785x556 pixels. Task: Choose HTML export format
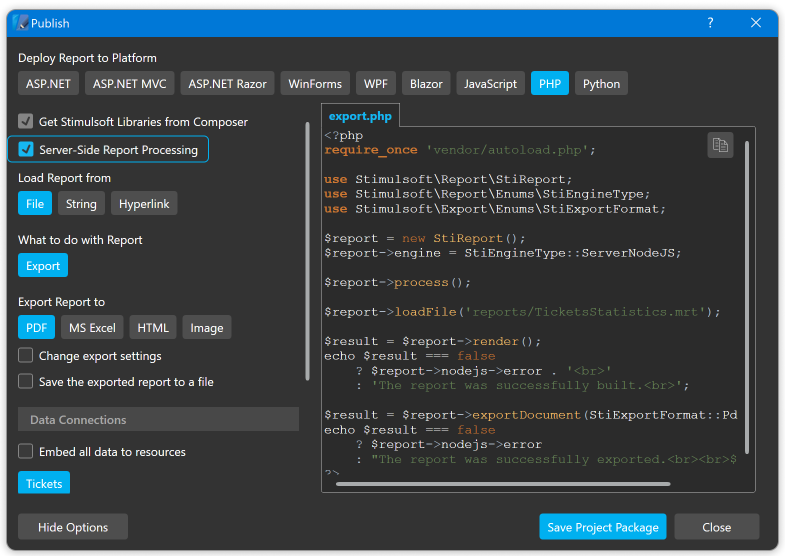click(153, 328)
